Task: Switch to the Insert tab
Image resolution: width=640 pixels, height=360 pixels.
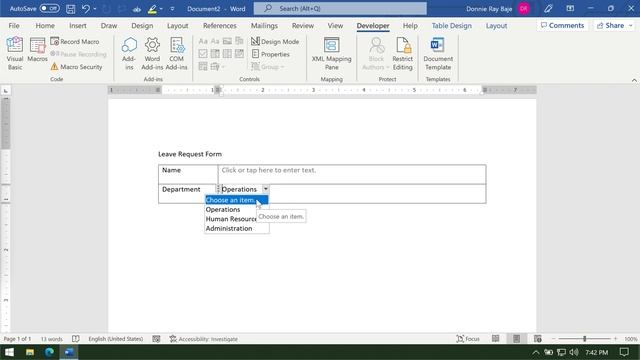Action: tap(78, 25)
